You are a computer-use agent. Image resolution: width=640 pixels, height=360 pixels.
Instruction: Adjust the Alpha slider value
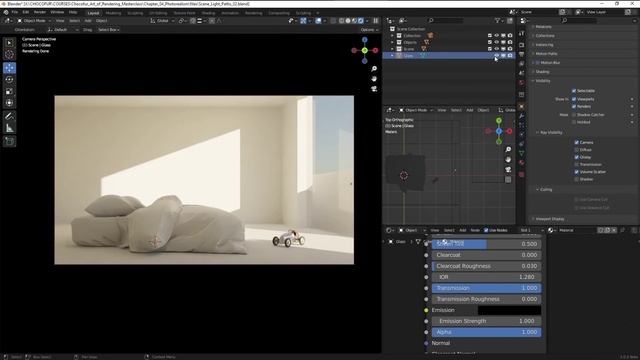[487, 332]
